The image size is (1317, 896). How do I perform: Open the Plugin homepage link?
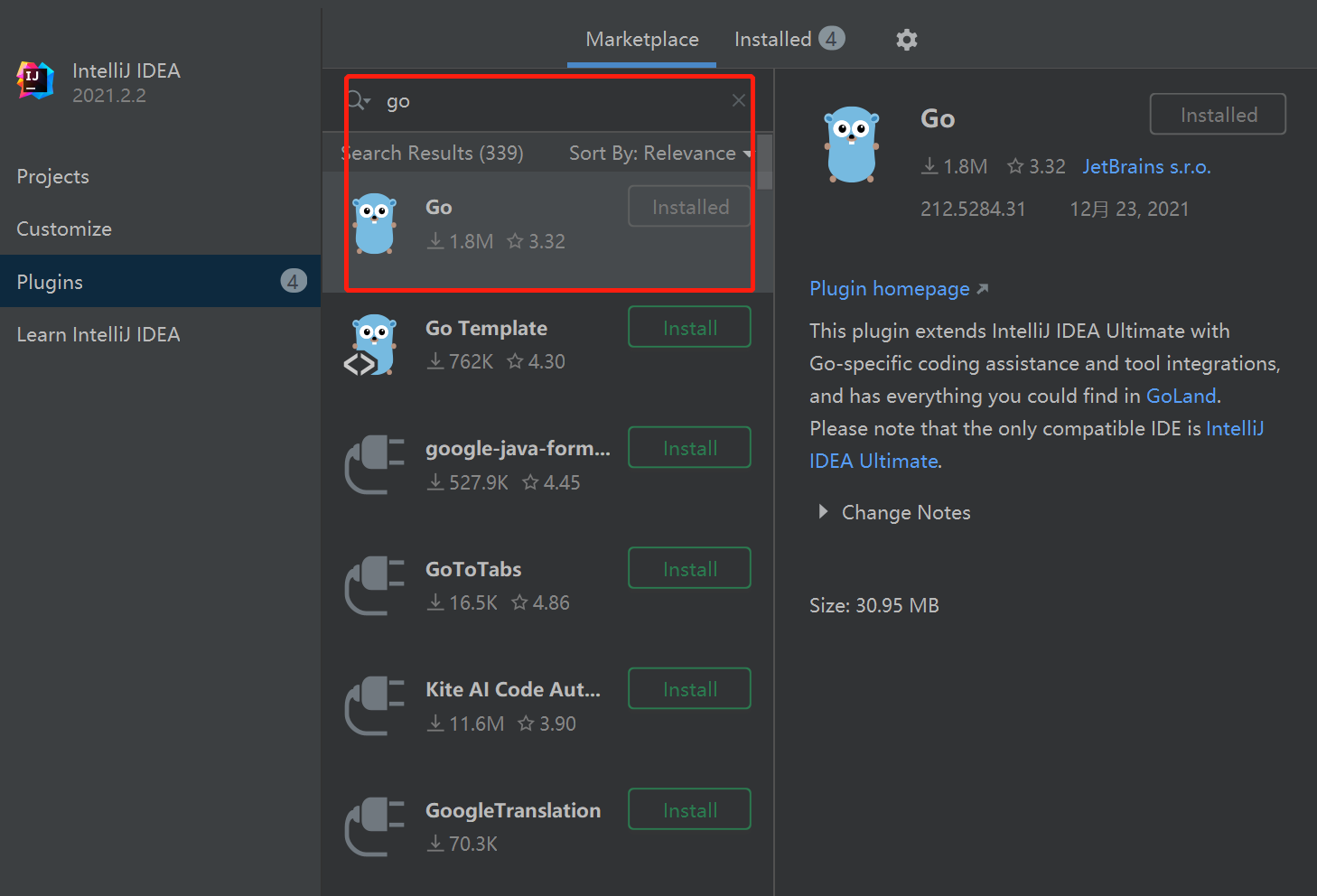(889, 289)
